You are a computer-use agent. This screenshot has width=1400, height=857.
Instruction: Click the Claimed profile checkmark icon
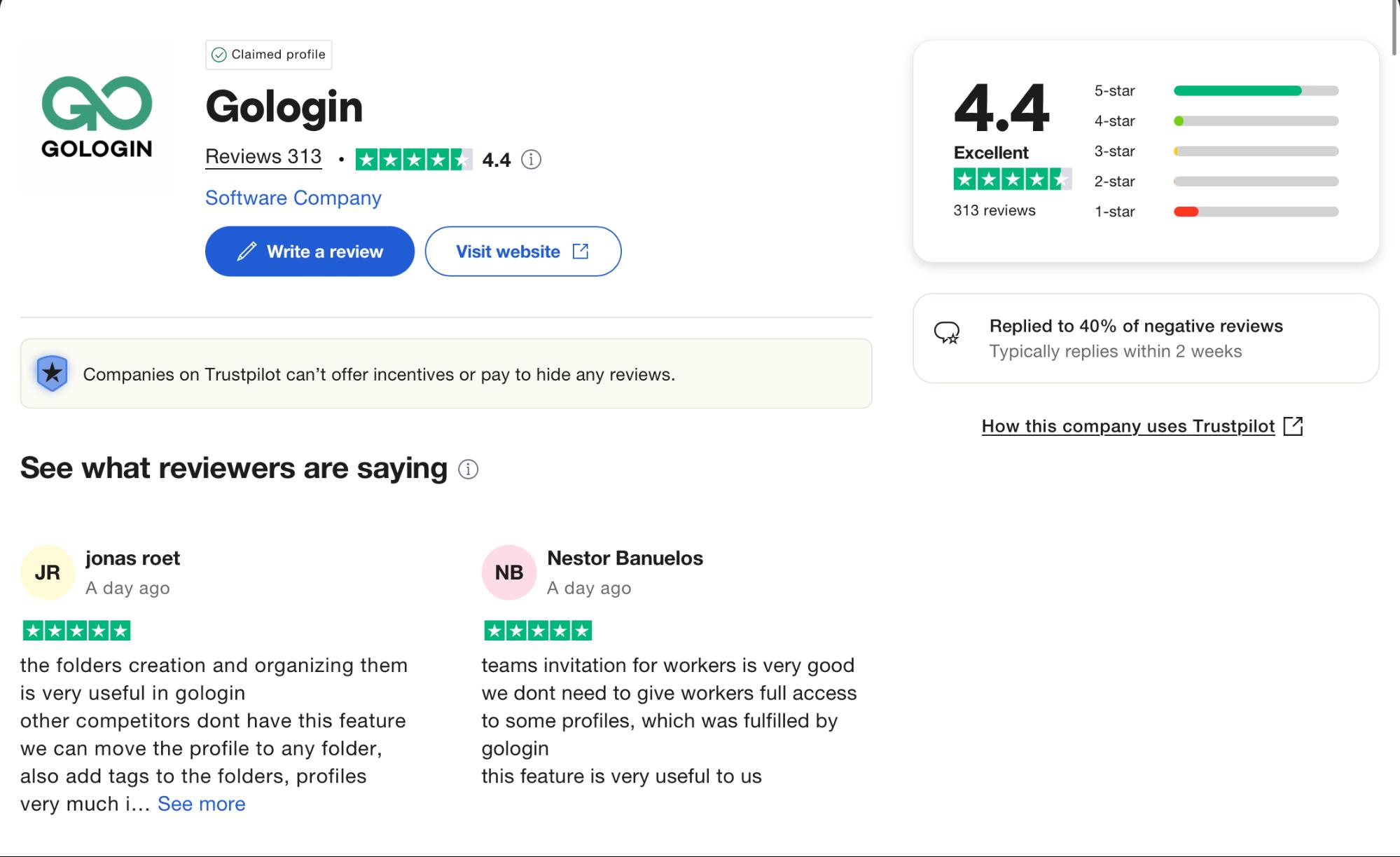(x=219, y=55)
